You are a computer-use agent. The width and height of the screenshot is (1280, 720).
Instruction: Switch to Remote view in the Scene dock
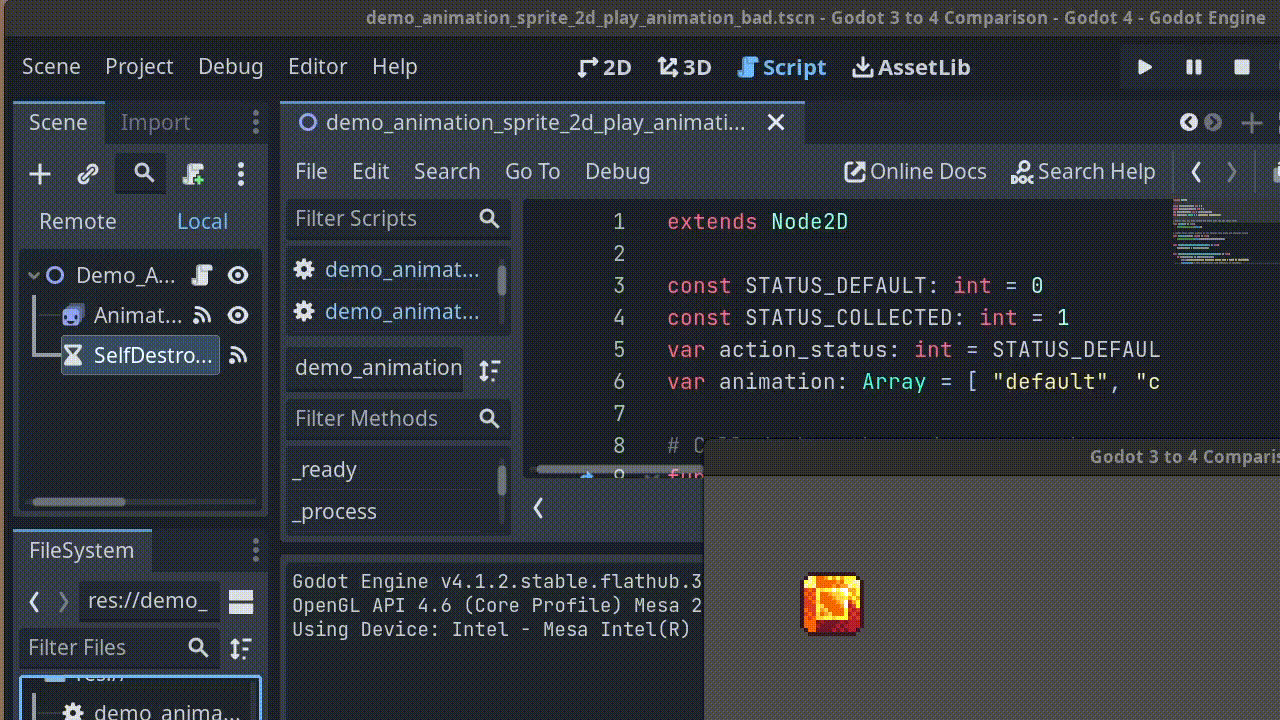pos(77,221)
